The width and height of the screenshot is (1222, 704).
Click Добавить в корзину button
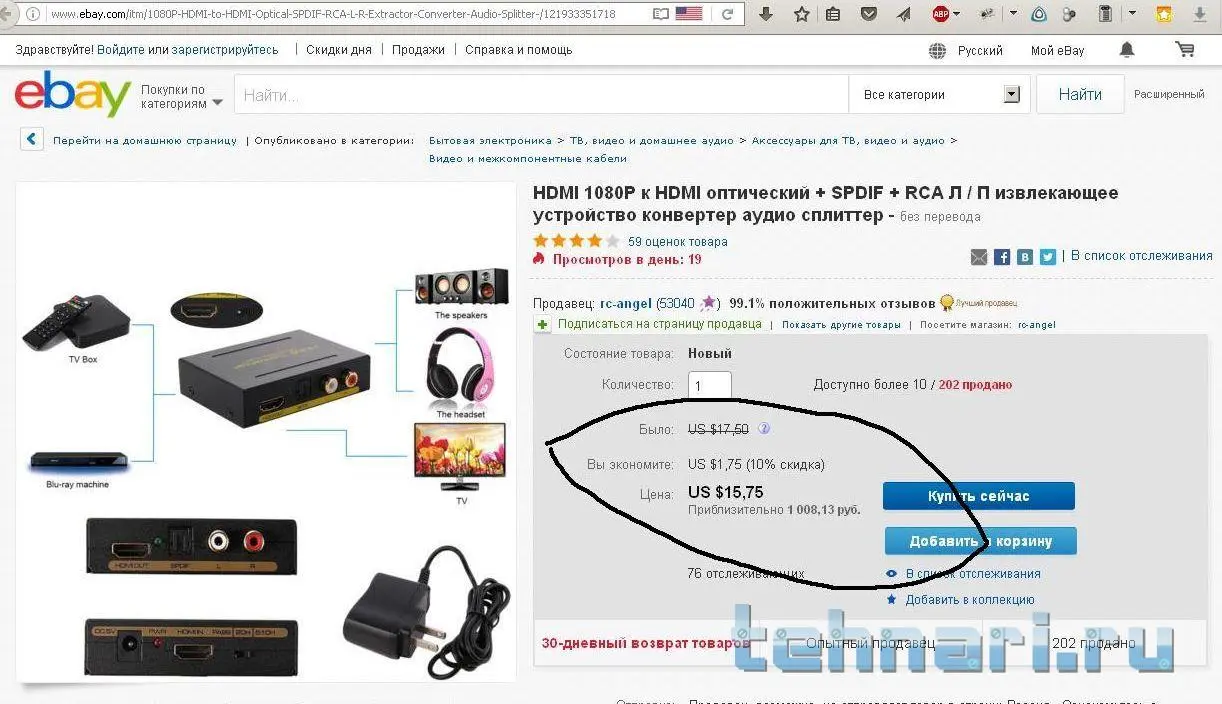coord(981,541)
